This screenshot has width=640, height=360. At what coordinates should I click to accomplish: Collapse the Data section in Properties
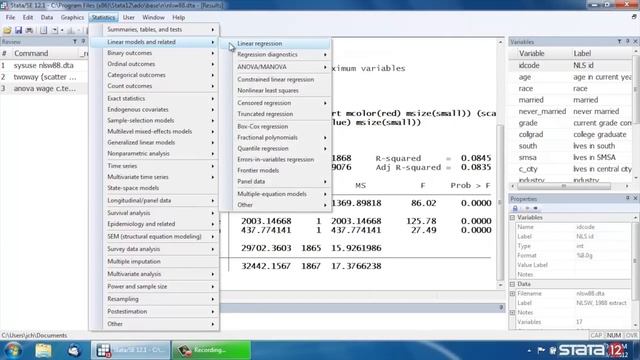click(x=512, y=284)
